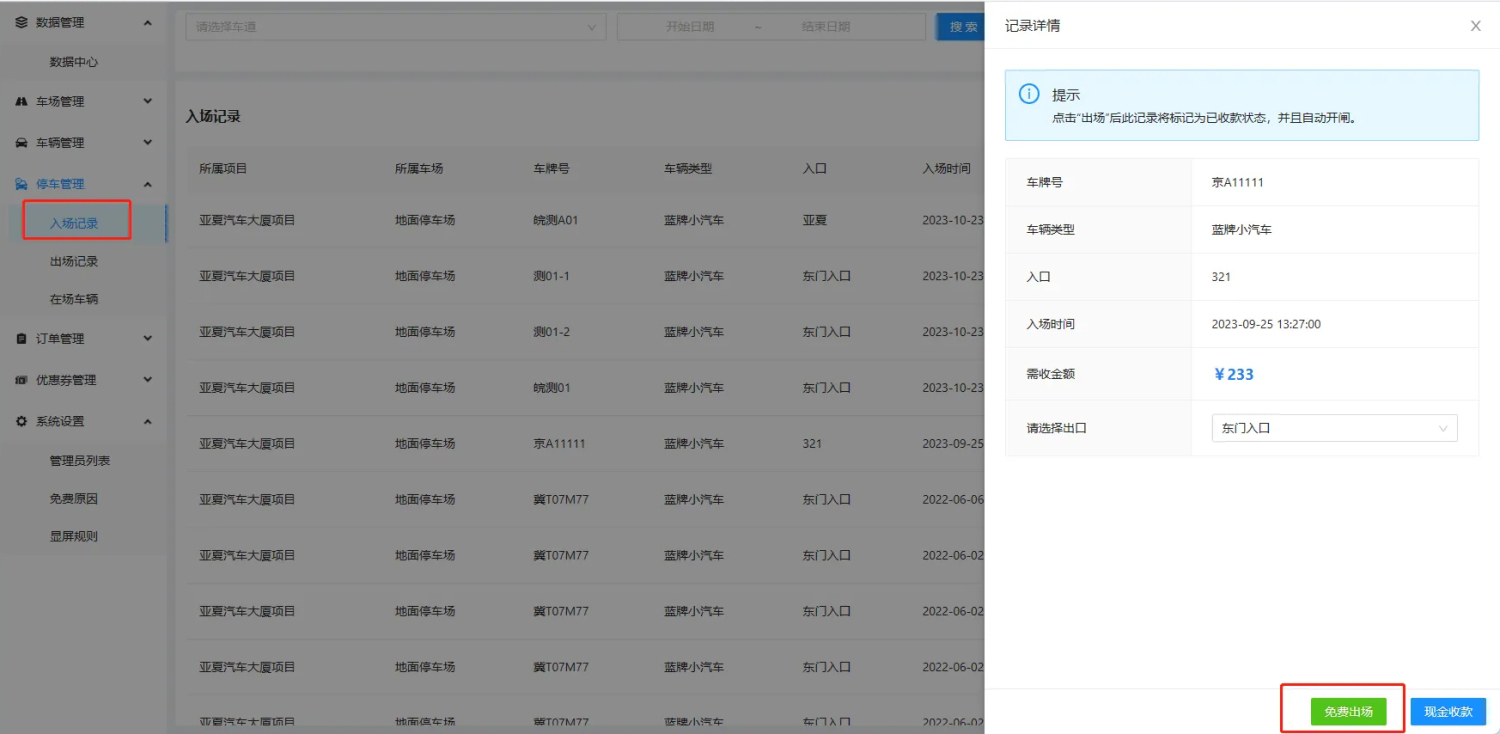Screen dimensions: 1500x734
Task: Click the 车场管理 road icon
Action: coord(22,102)
